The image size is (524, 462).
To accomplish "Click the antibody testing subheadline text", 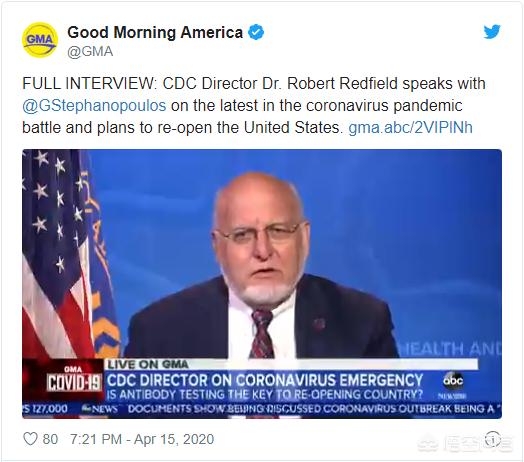I will coord(265,394).
